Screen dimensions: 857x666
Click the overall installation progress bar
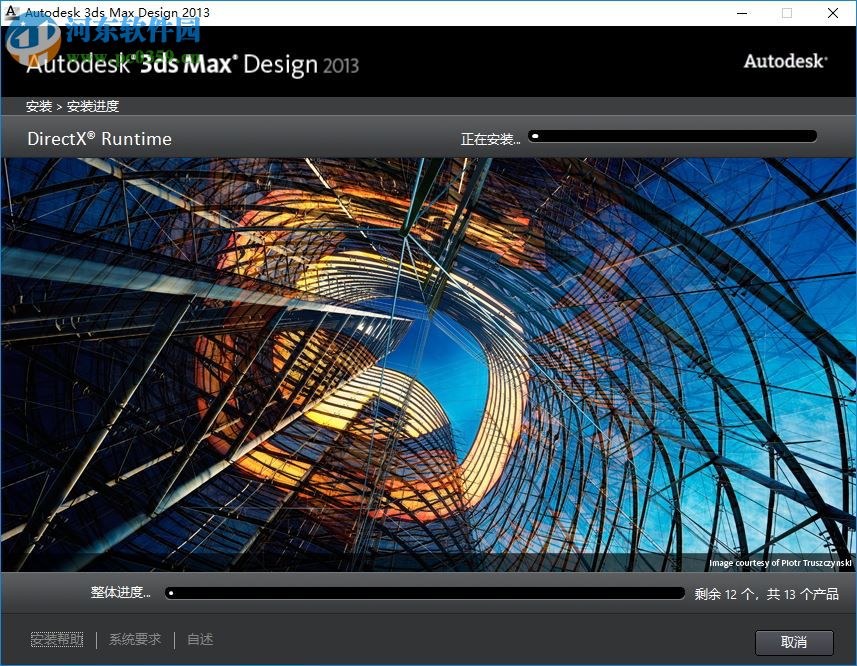(x=425, y=592)
